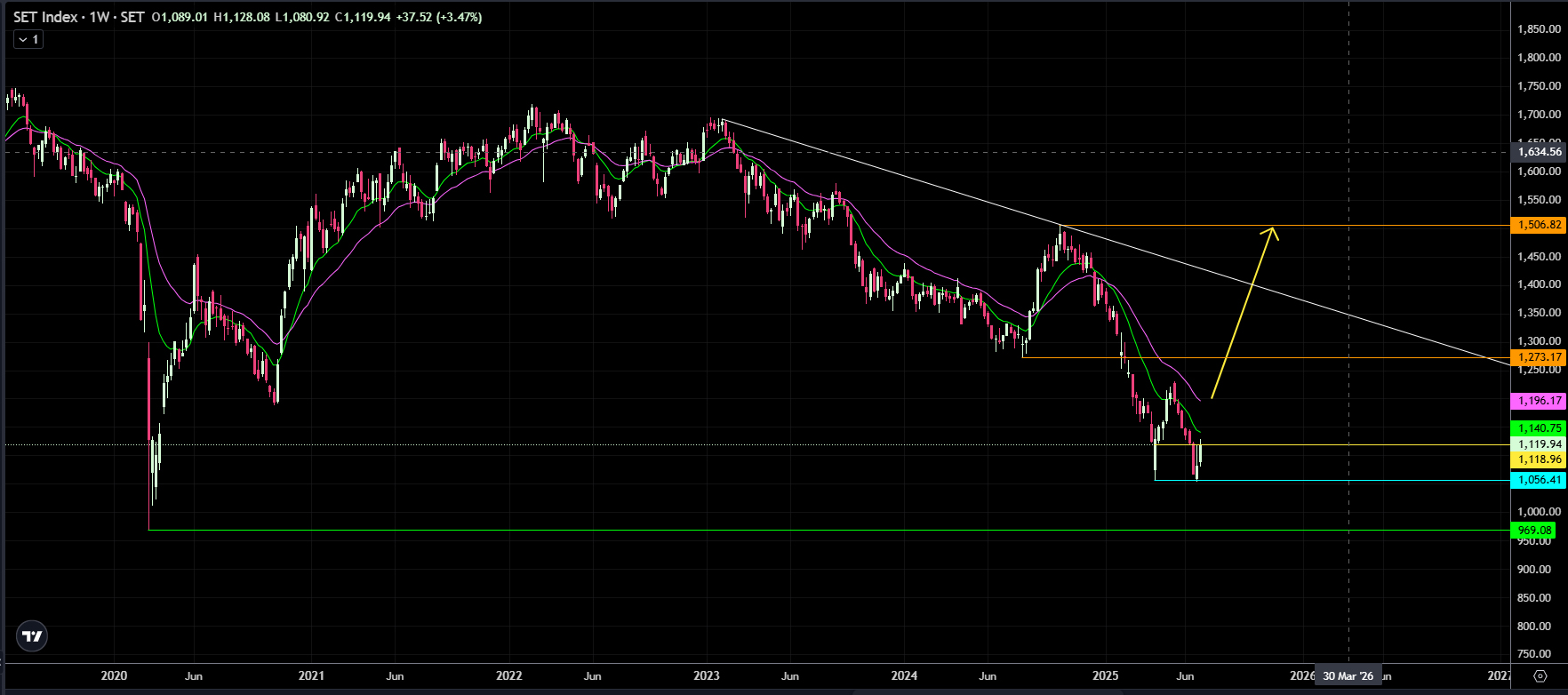Click the 2025 year label on time axis

tap(1105, 676)
